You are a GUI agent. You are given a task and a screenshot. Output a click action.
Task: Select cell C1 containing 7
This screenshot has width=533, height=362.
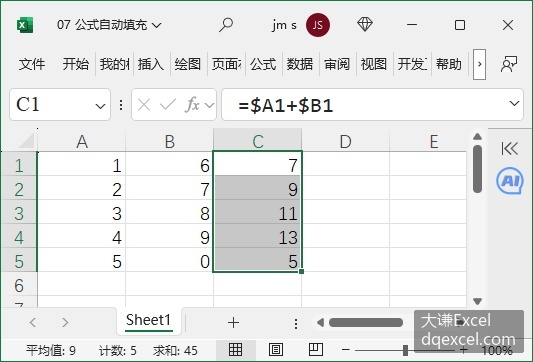point(257,166)
